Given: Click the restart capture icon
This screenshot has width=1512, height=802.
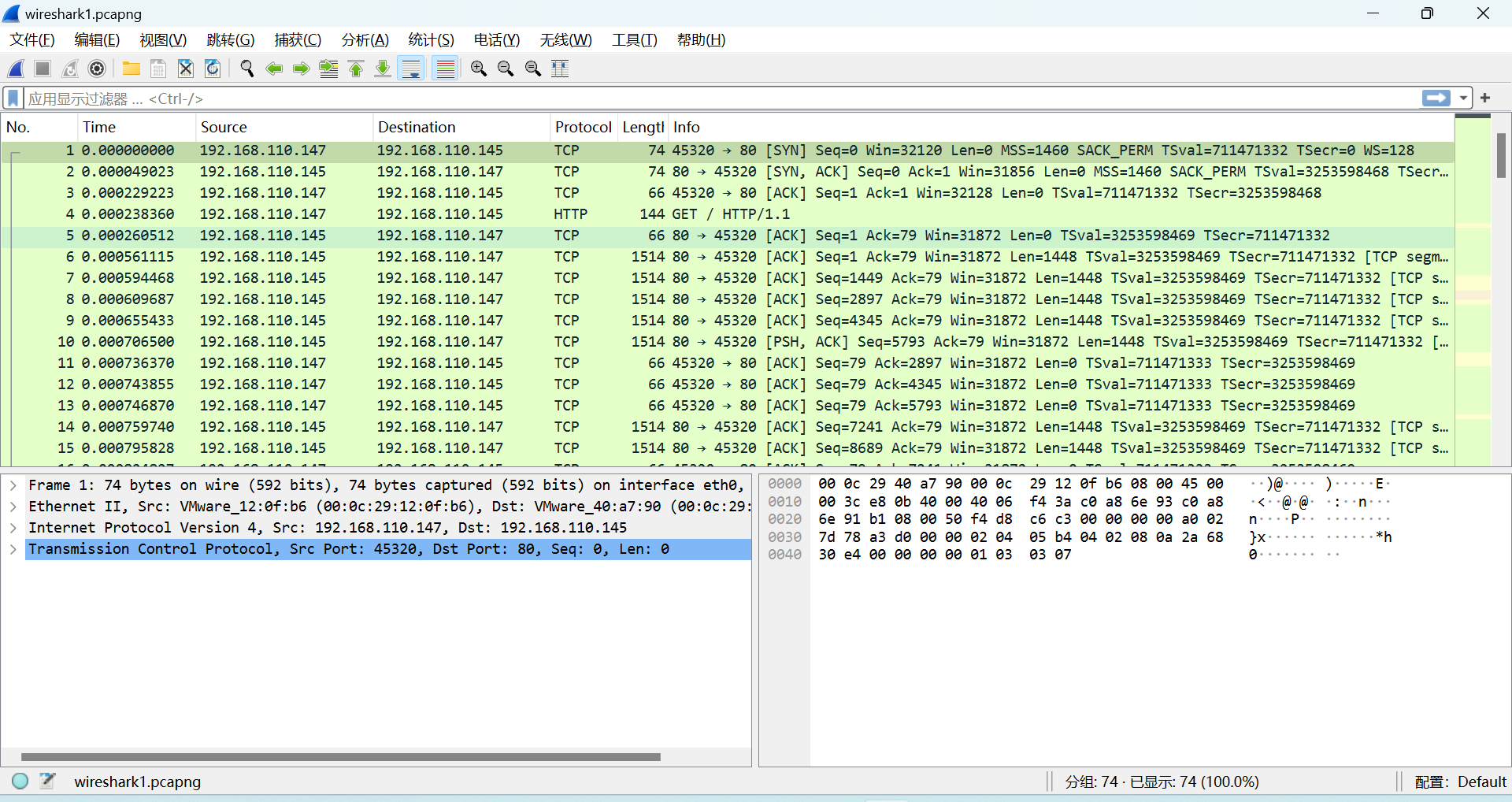Looking at the screenshot, I should [x=70, y=69].
